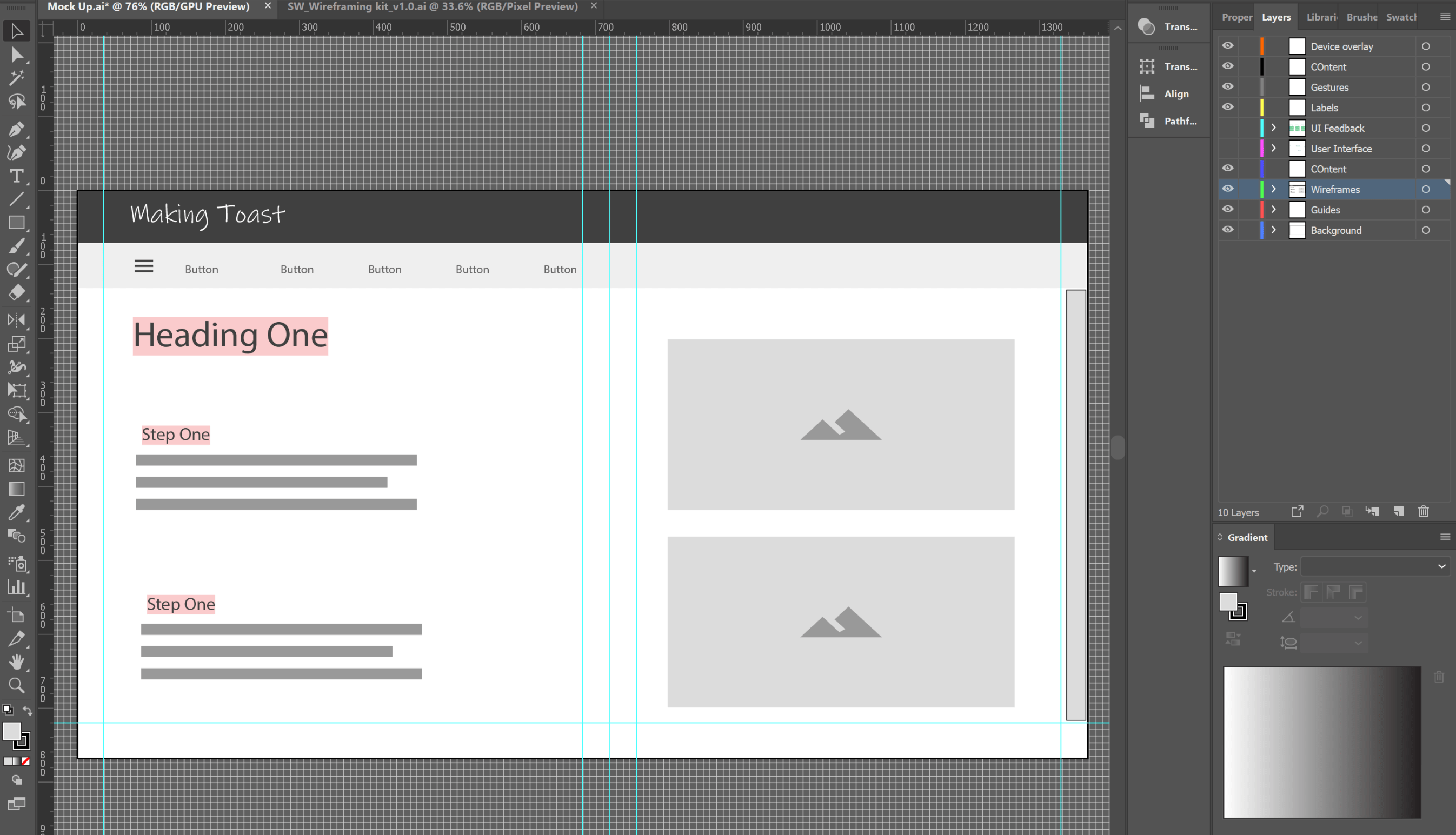This screenshot has height=835, width=1456.
Task: Select the Zoom tool
Action: 16,685
